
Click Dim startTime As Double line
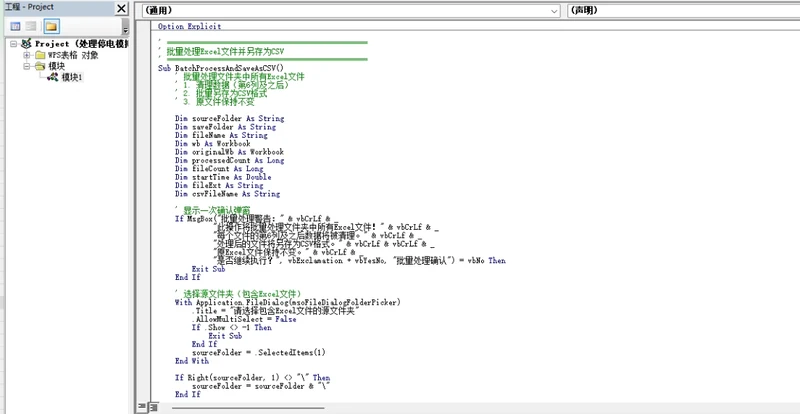(x=223, y=177)
